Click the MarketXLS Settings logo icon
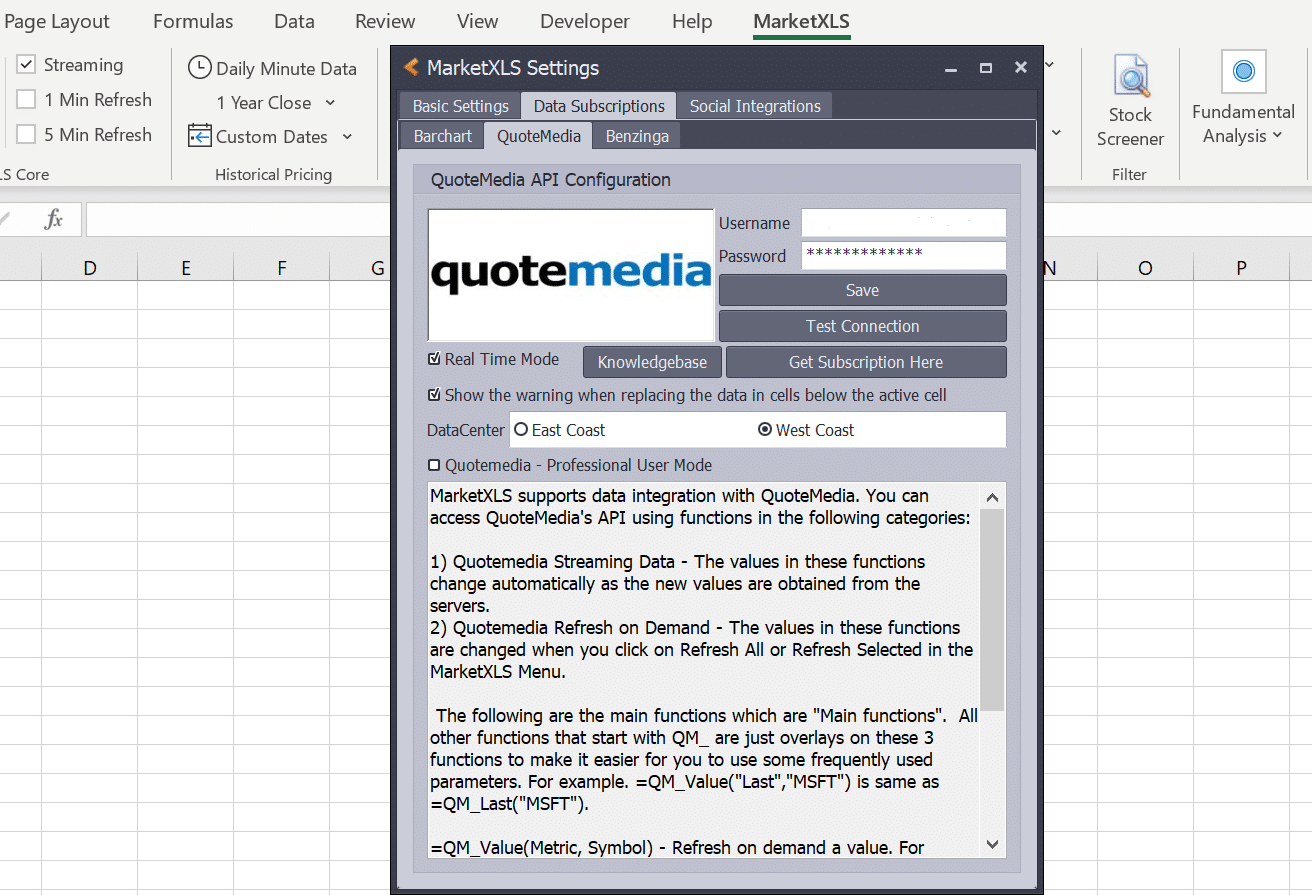 coord(410,68)
